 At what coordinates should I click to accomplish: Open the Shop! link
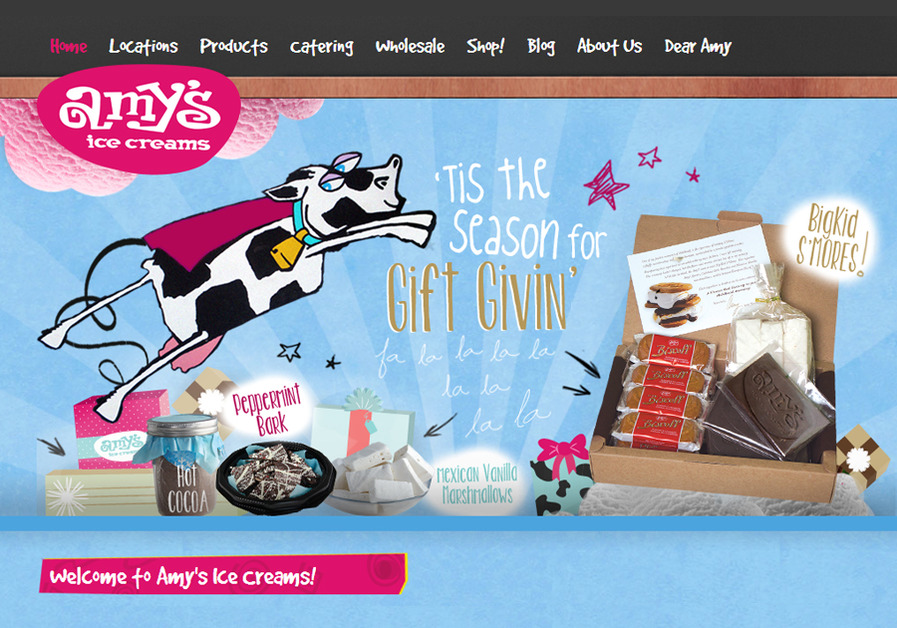(486, 46)
